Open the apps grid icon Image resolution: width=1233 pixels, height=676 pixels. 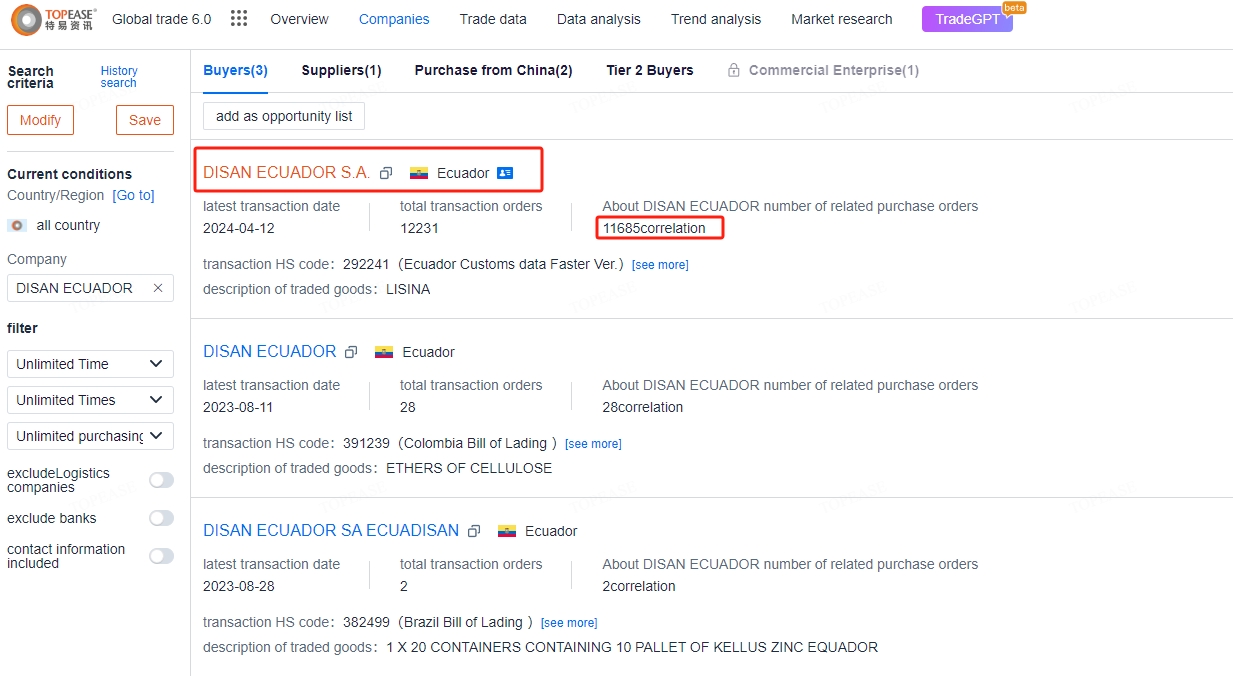(239, 19)
